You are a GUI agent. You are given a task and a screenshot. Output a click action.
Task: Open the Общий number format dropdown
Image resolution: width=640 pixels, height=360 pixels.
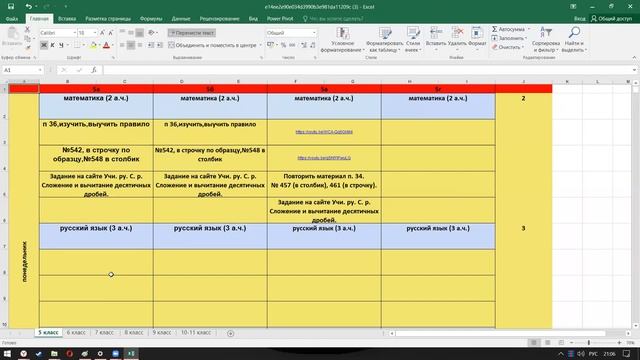(314, 33)
